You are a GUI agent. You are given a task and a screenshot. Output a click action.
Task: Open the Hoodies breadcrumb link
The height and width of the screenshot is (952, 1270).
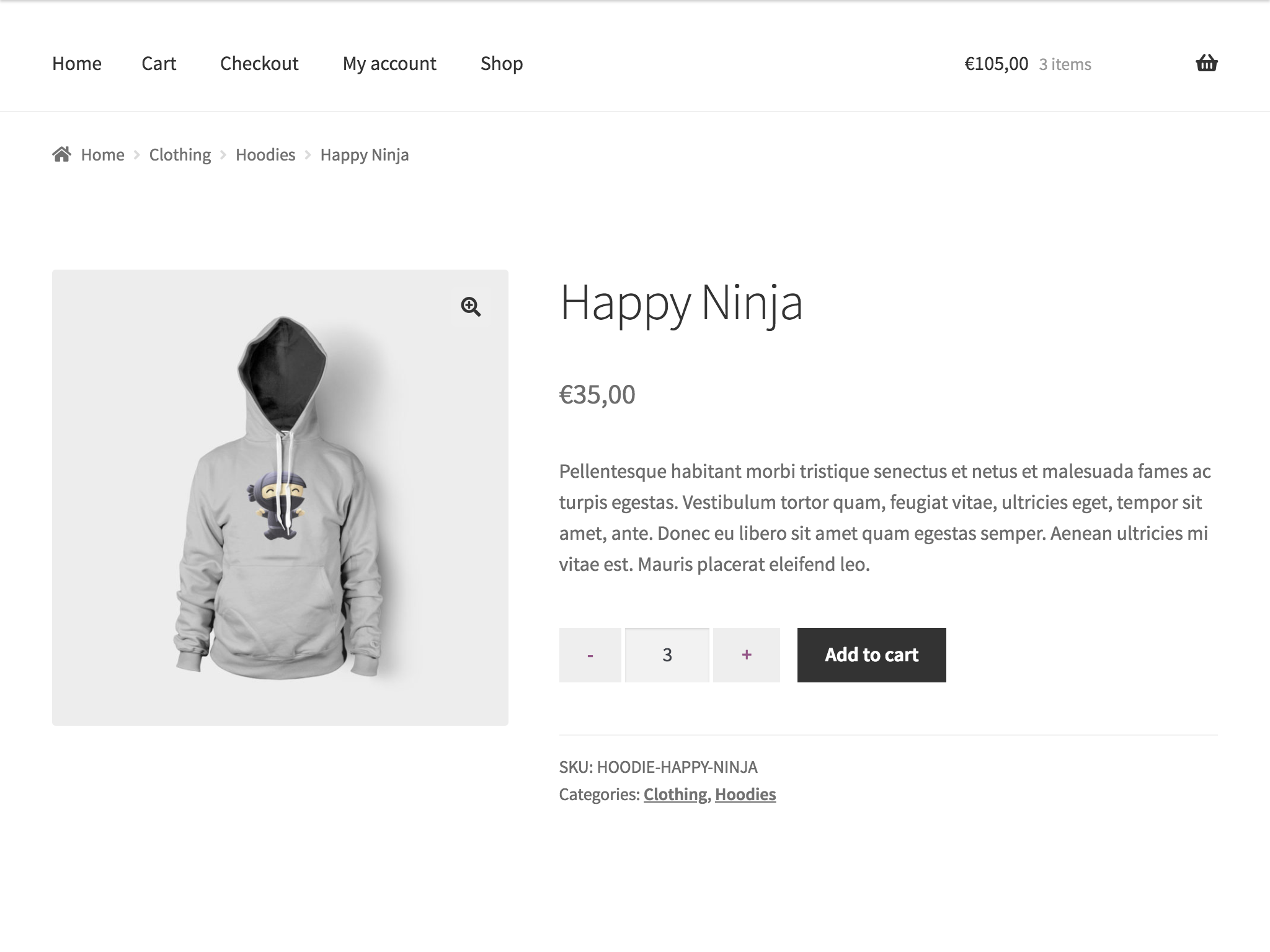(x=265, y=154)
